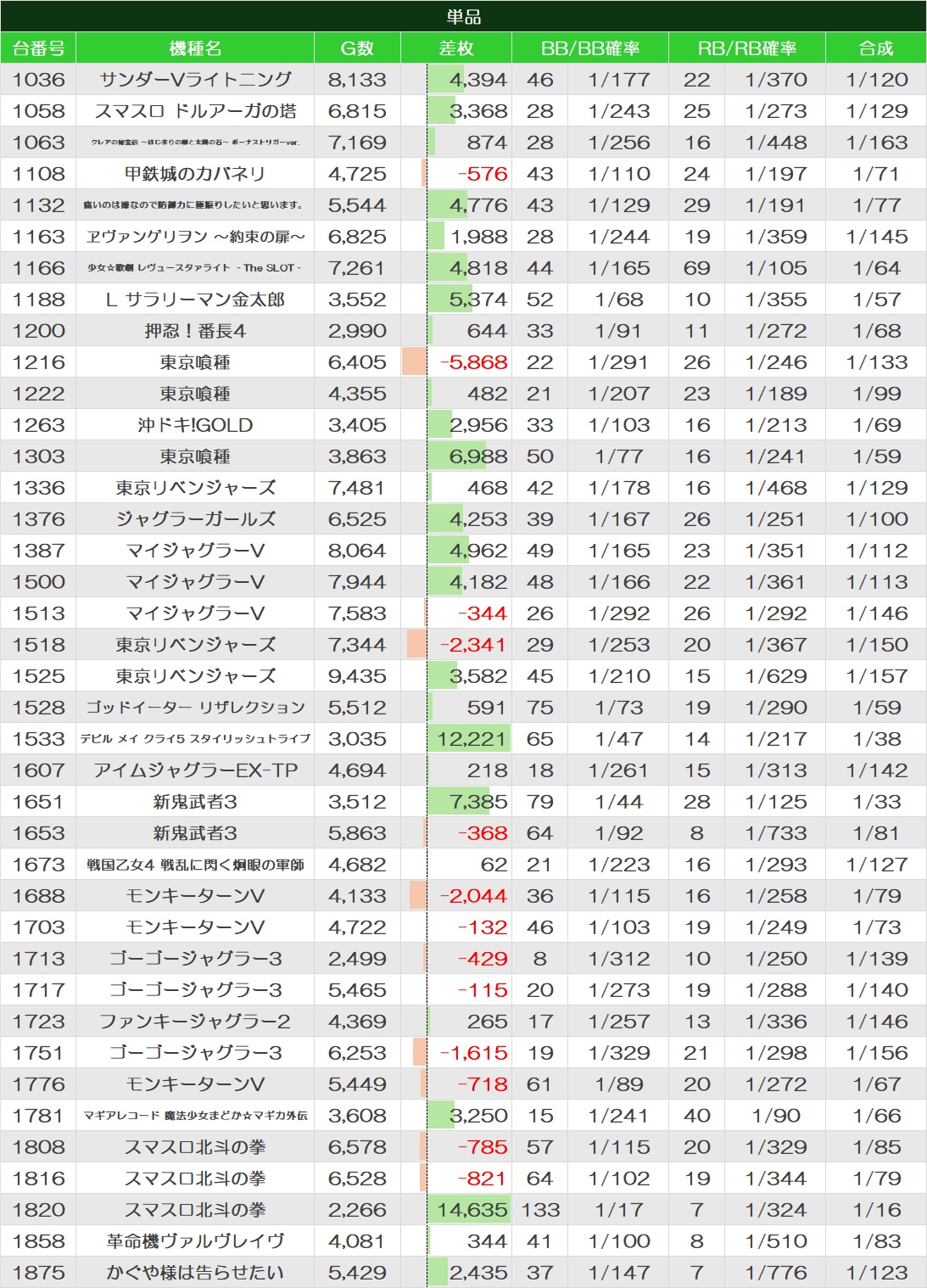Click 押忍！番長4 machine name

point(195,331)
